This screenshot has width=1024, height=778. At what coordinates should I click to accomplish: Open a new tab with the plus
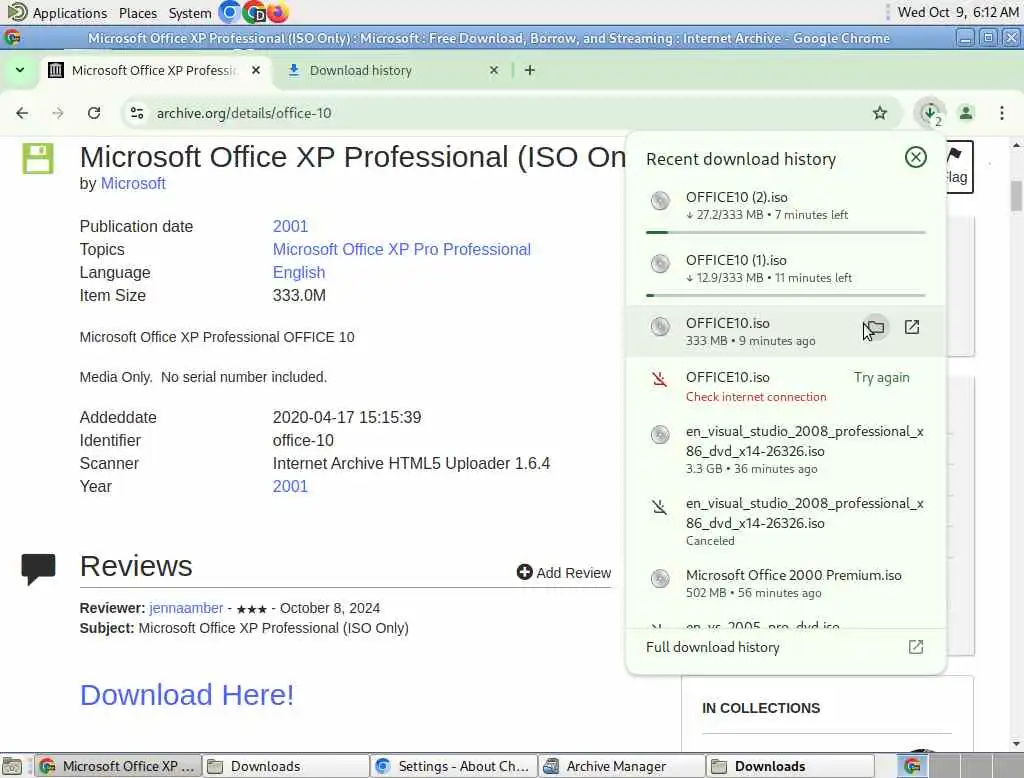530,70
